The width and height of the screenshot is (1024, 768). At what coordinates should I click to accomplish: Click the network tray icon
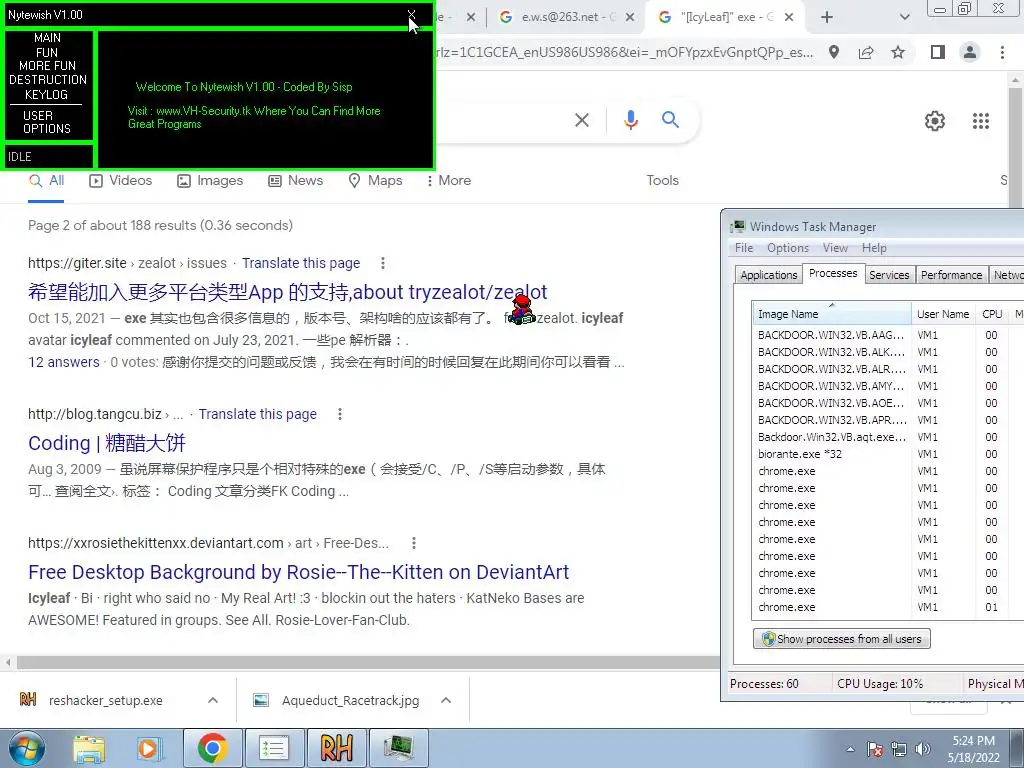click(x=899, y=749)
